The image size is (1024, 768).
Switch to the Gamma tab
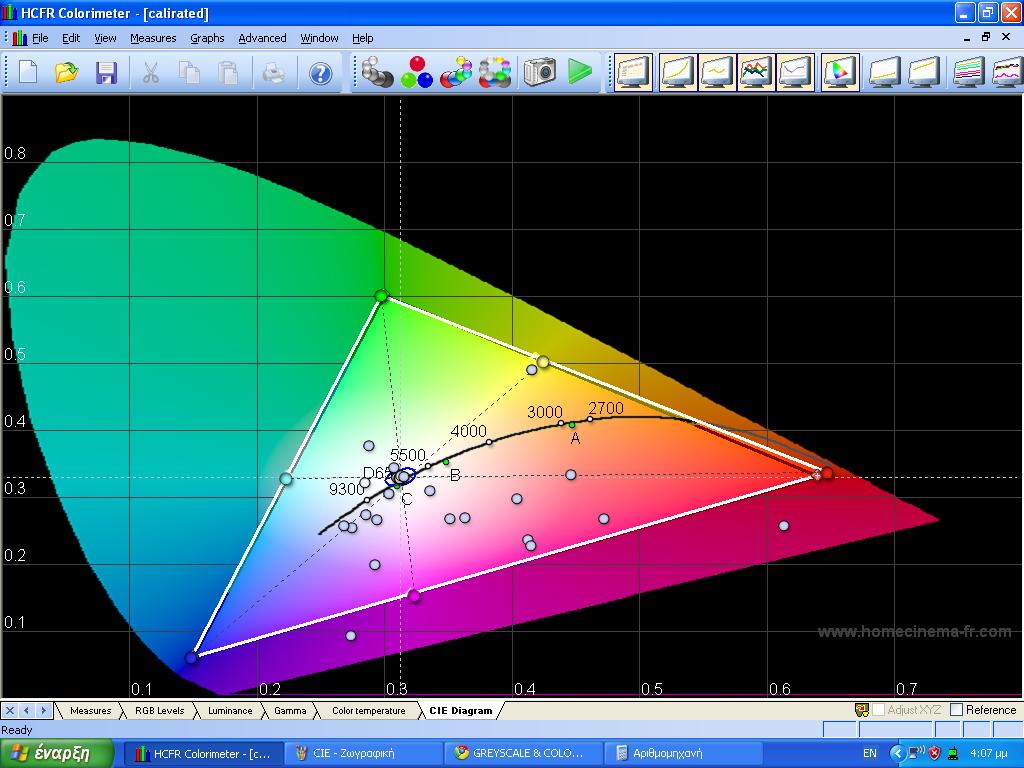(x=290, y=711)
